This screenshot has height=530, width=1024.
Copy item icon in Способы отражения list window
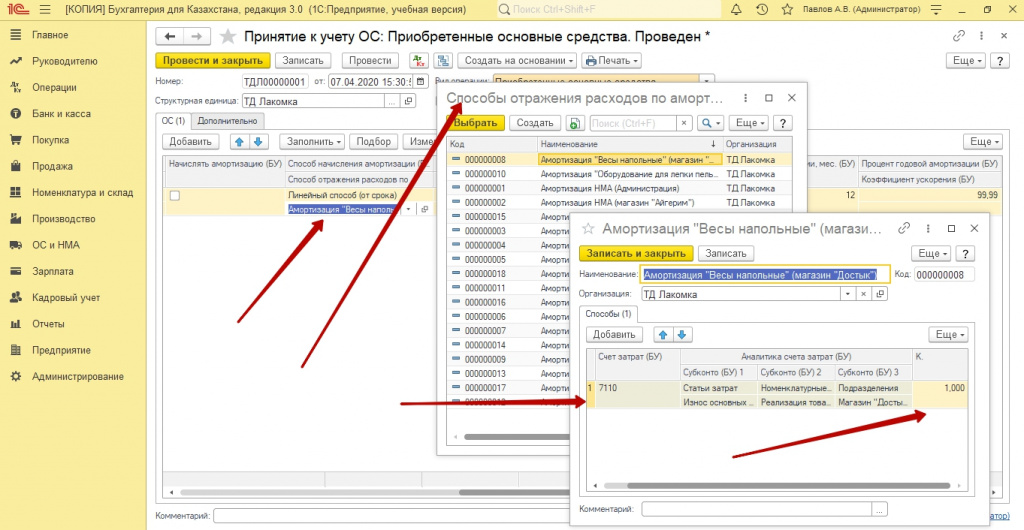pos(575,123)
